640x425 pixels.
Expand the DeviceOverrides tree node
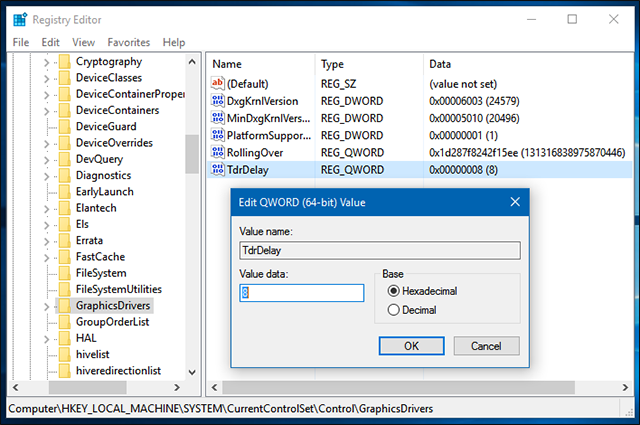point(46,144)
